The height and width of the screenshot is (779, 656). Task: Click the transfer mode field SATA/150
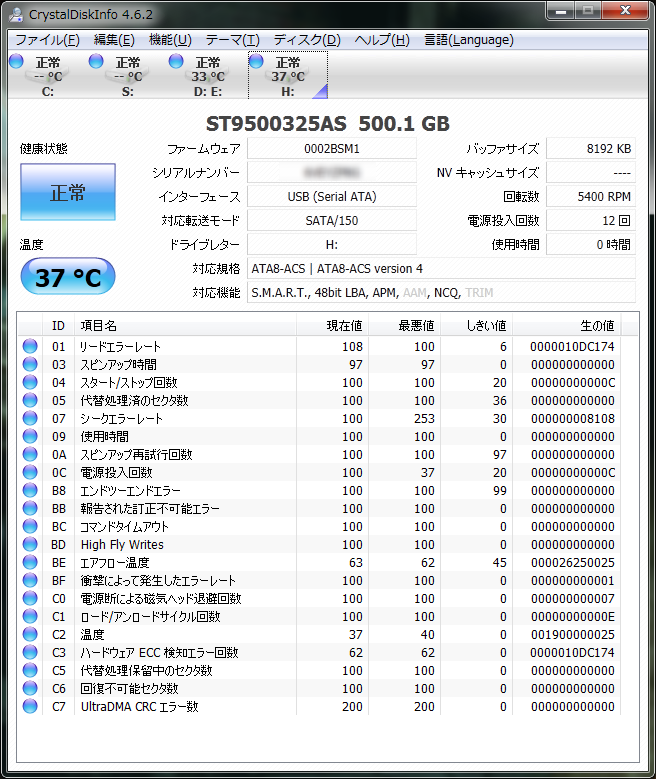tap(331, 220)
